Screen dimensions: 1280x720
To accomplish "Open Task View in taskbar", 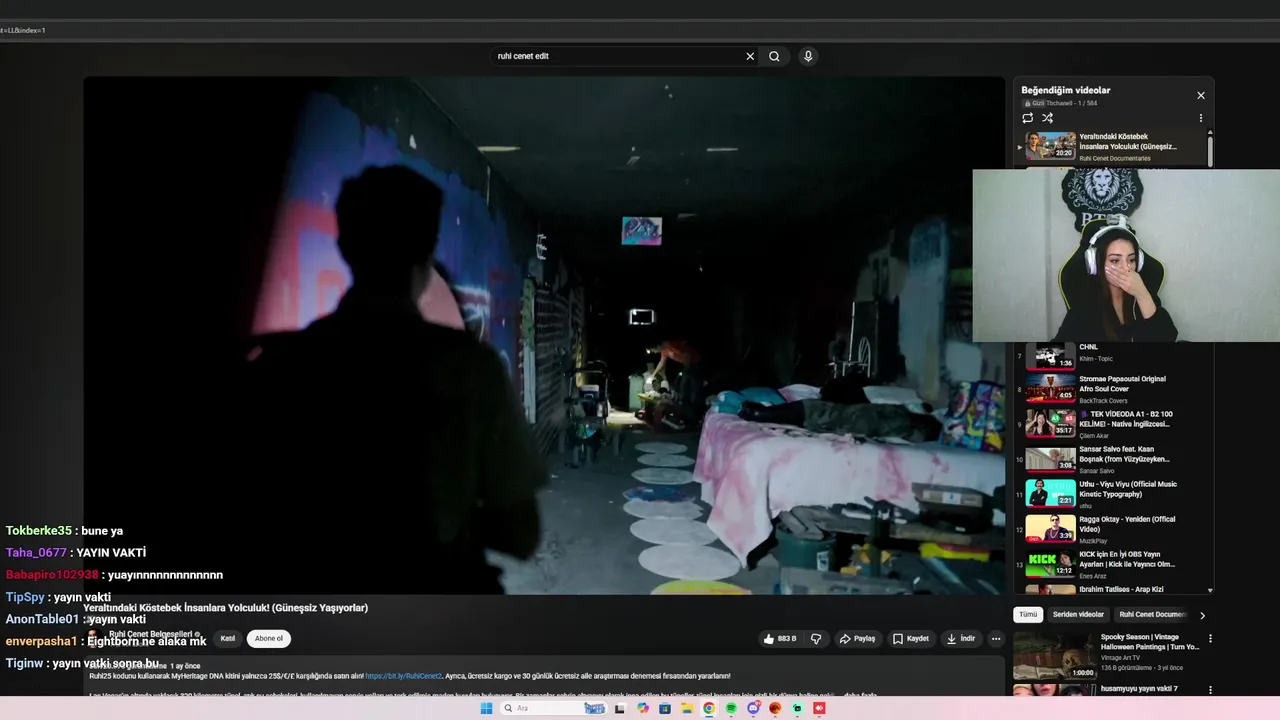I will (619, 708).
